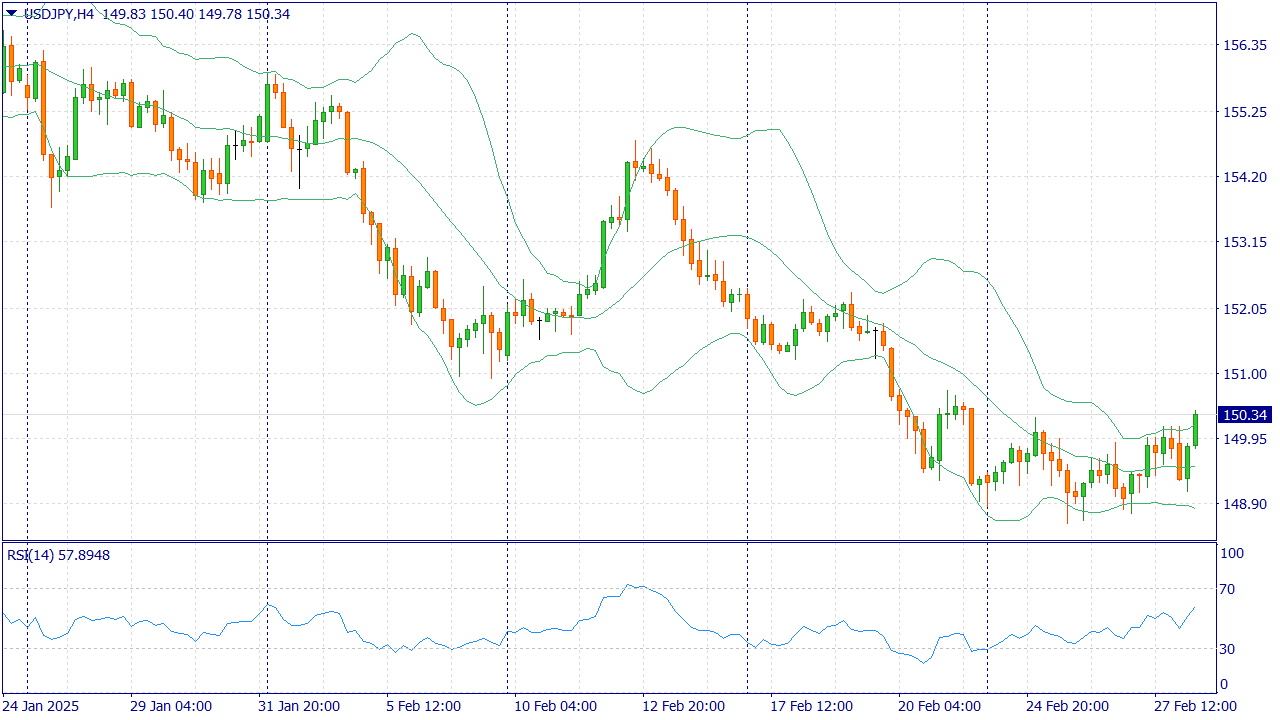Click the 12 Feb 20:00 time axis label
The image size is (1280, 720).
pos(683,706)
